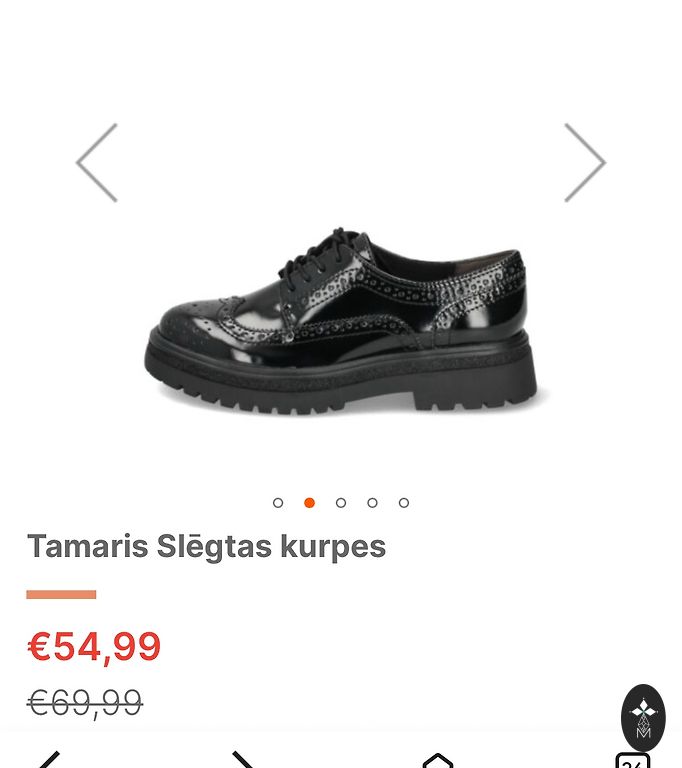Tap the crossed-out €69,99 original price
Screen dimensions: 682x768
pyautogui.click(x=85, y=703)
